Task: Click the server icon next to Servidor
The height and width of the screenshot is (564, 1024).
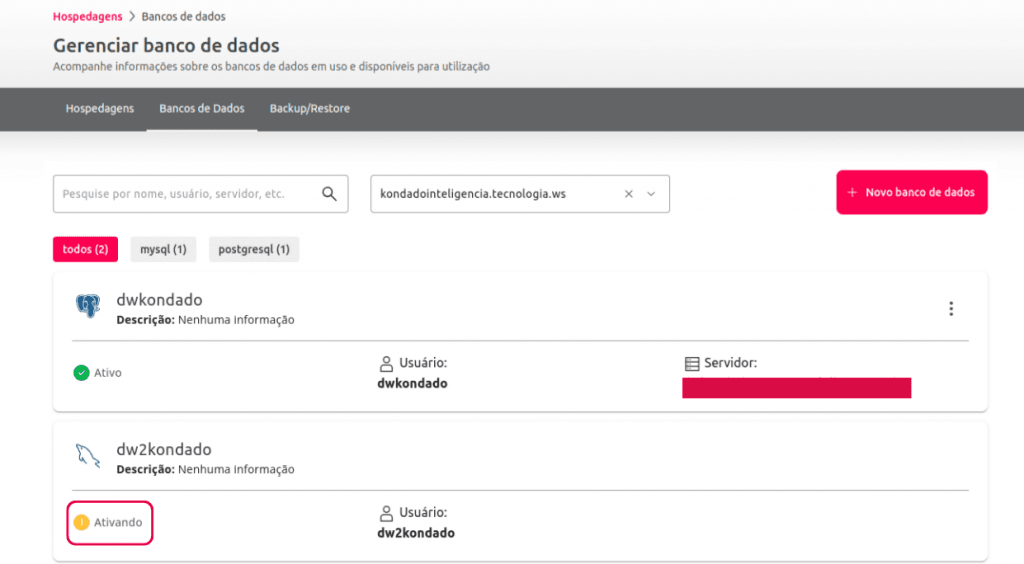Action: pos(691,363)
